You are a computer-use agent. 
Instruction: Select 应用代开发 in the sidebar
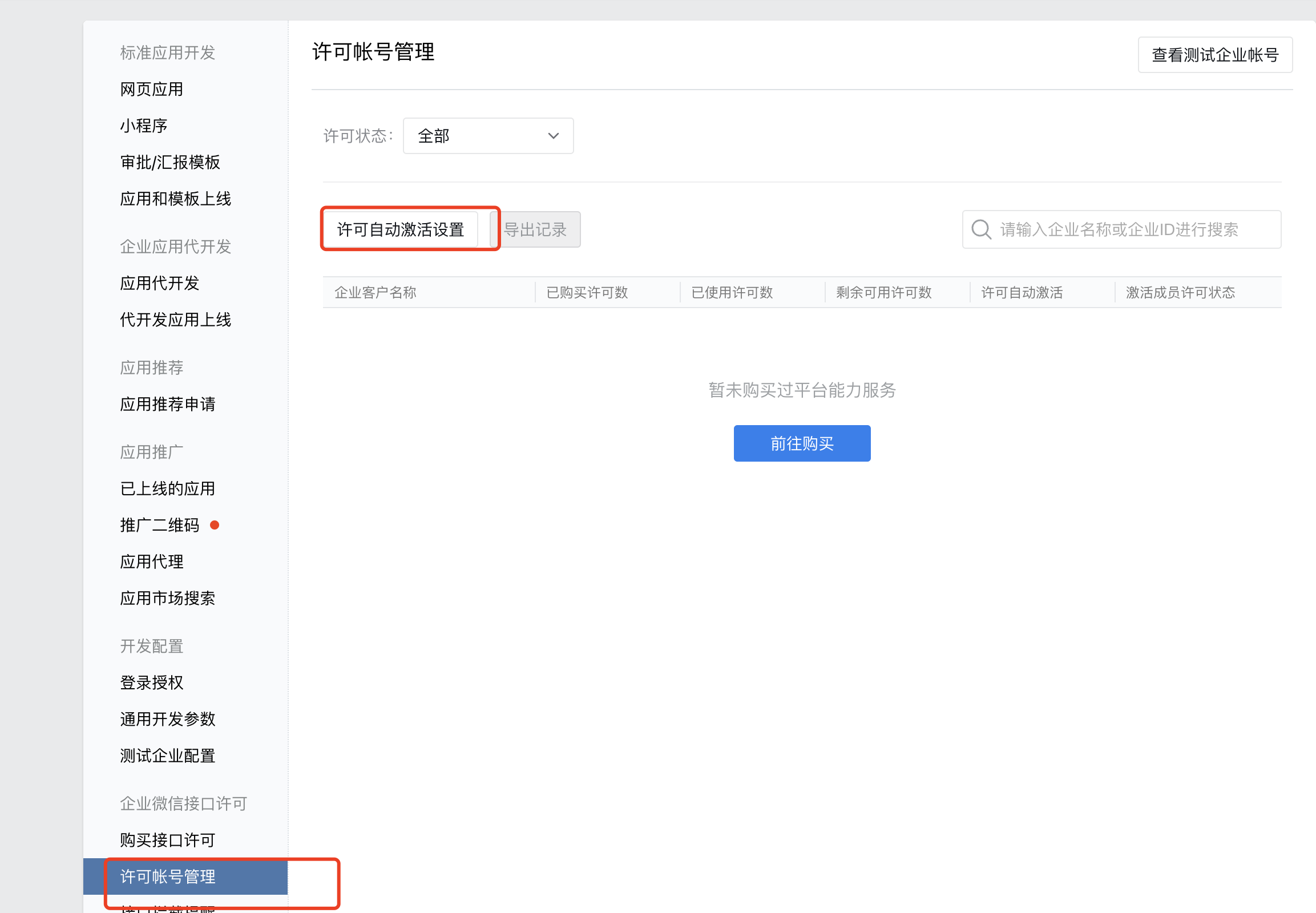[x=160, y=283]
